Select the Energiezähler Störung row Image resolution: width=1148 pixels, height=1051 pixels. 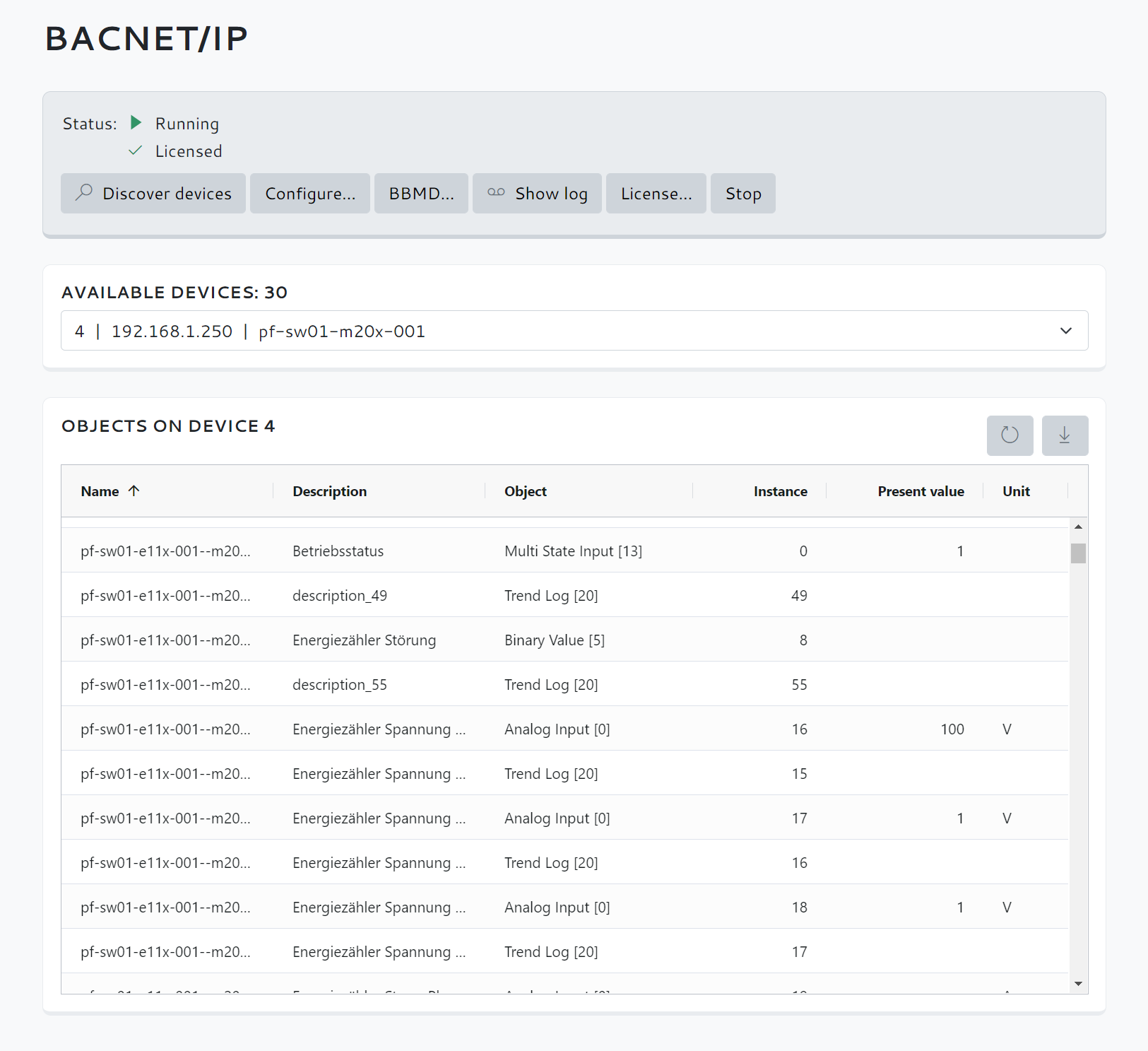[x=565, y=640]
